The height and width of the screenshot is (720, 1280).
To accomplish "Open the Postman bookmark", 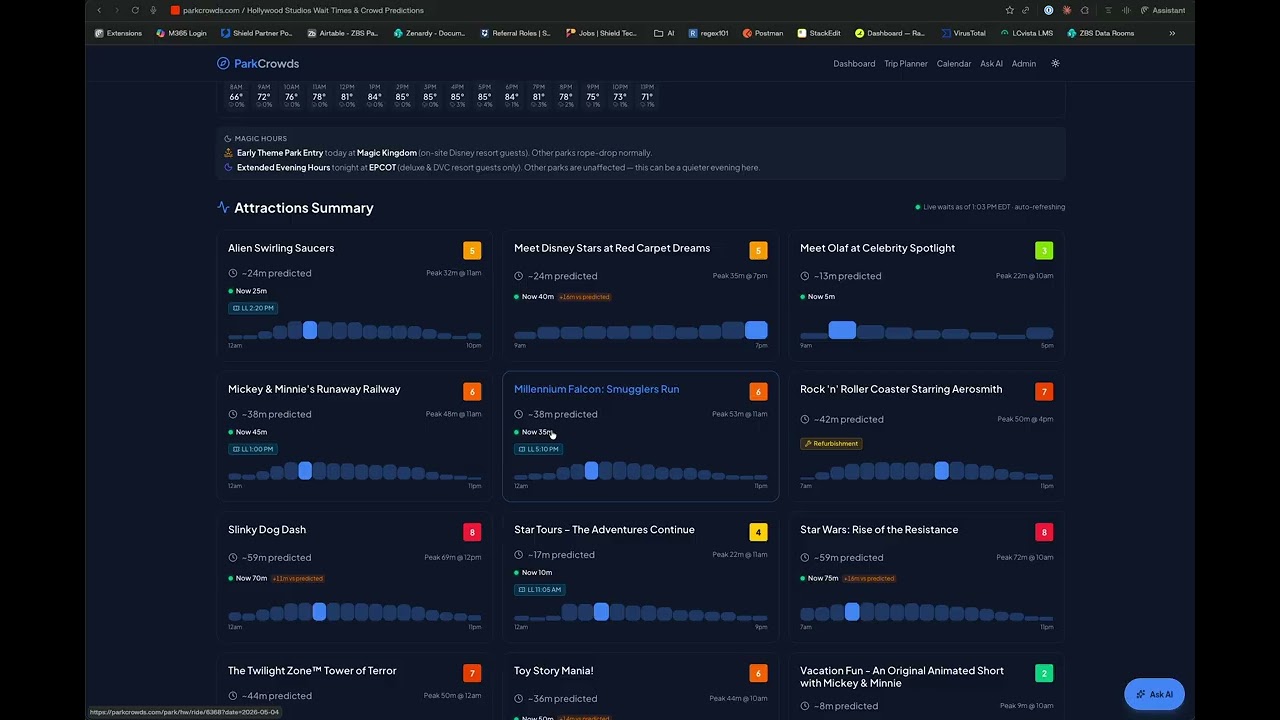I will click(x=763, y=33).
